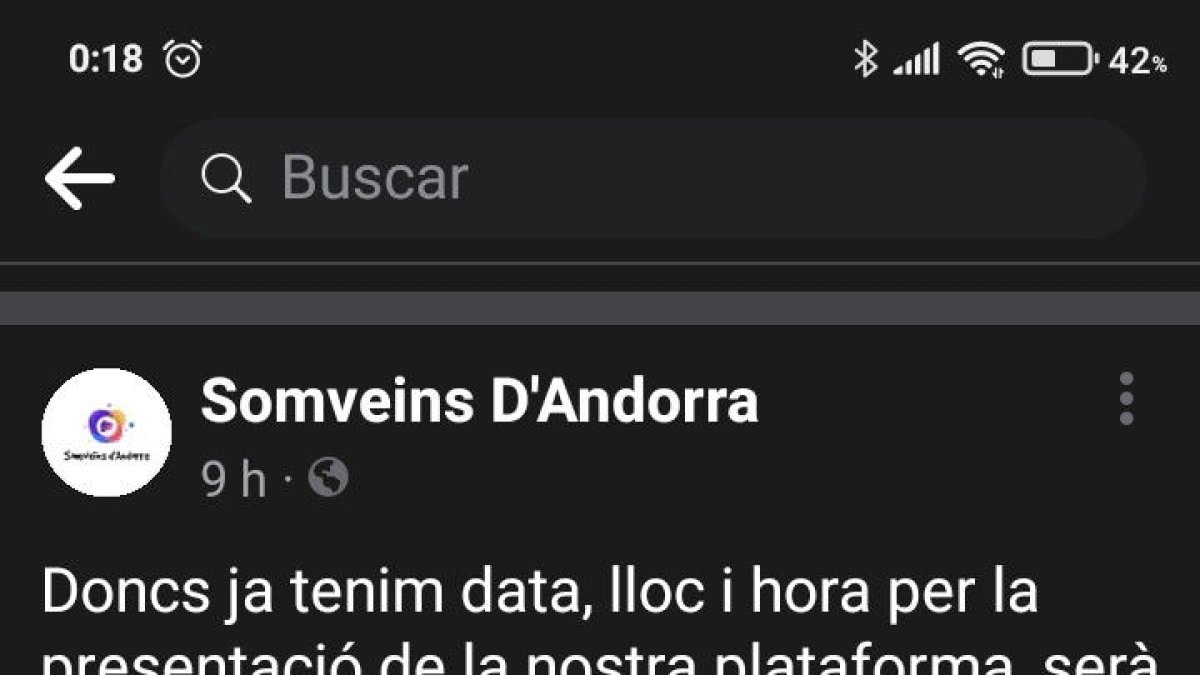Click the gray divider band above the post
This screenshot has height=675, width=1200.
(600, 308)
